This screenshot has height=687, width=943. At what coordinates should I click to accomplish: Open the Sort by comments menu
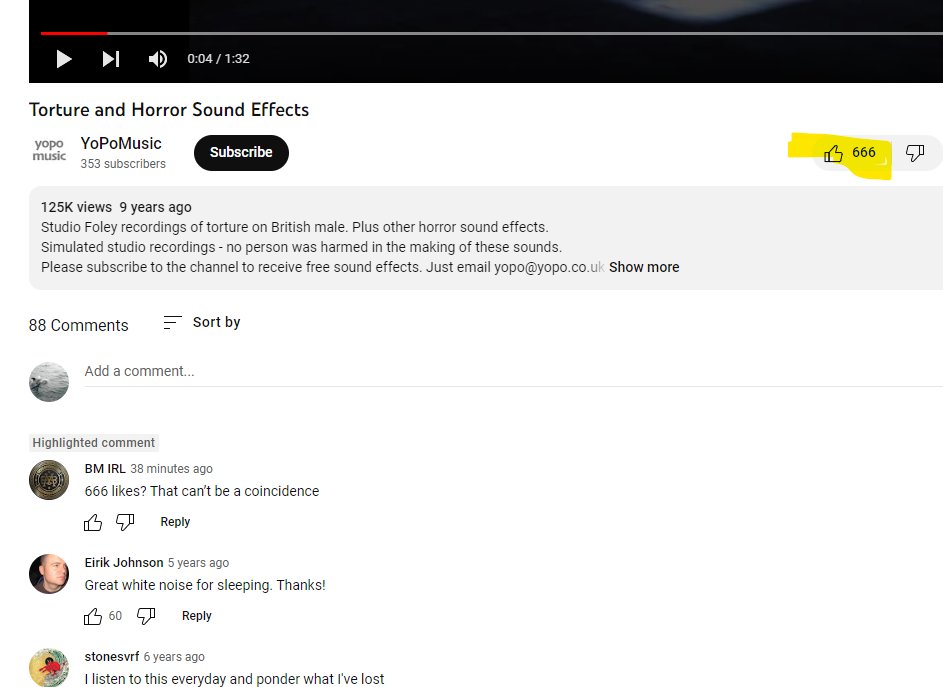202,322
